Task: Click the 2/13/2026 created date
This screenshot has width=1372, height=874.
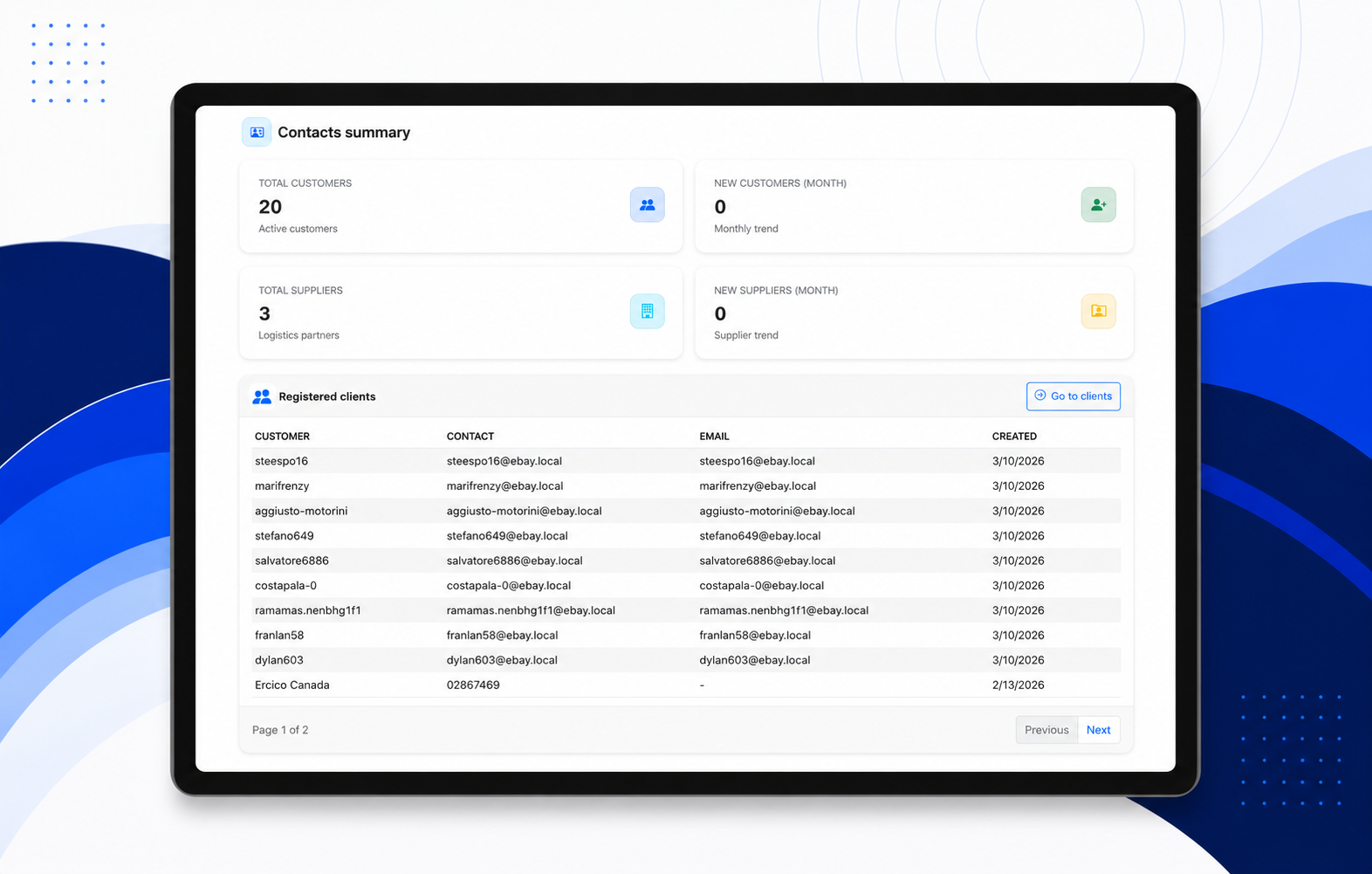Action: click(1019, 685)
